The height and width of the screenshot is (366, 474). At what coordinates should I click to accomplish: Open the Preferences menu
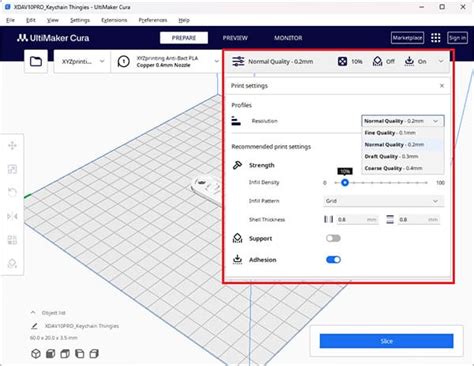[x=153, y=20]
